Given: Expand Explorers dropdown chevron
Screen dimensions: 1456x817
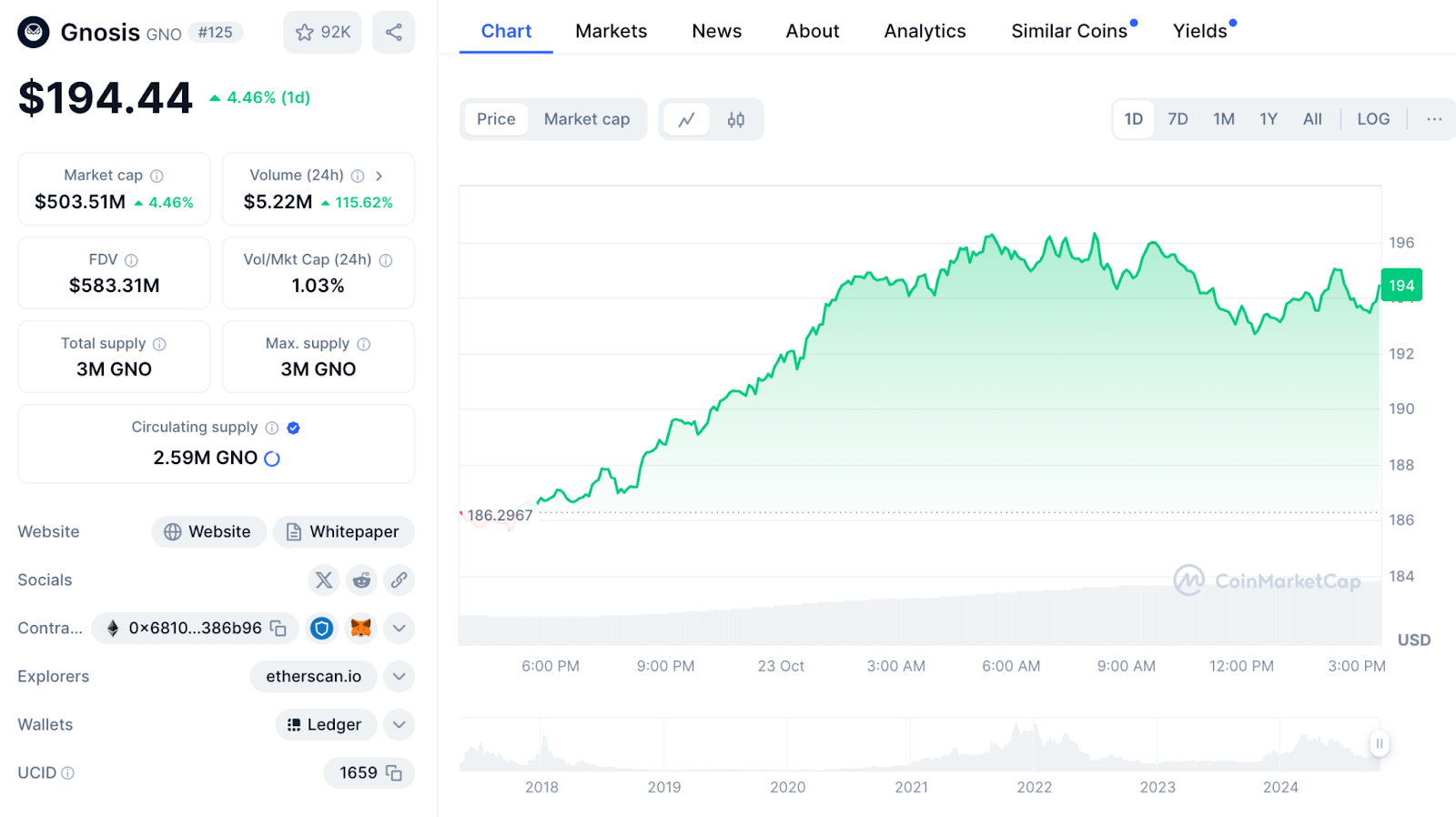Looking at the screenshot, I should [399, 676].
